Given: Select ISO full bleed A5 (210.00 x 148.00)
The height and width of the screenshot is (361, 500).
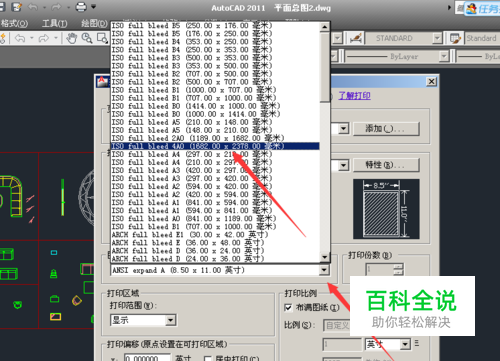Looking at the screenshot, I should [215, 122].
